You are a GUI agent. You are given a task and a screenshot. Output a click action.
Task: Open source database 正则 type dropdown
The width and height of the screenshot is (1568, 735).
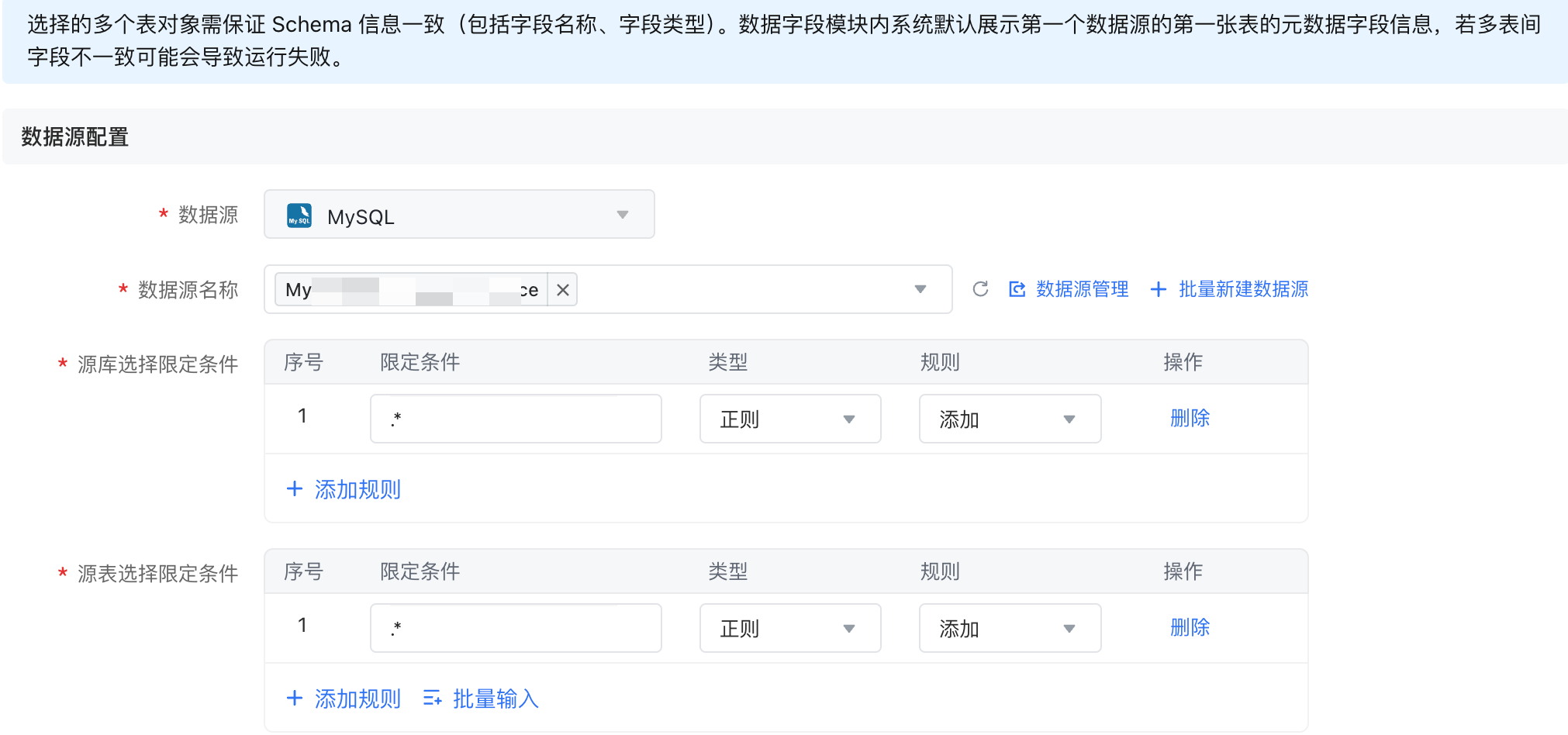(x=789, y=419)
